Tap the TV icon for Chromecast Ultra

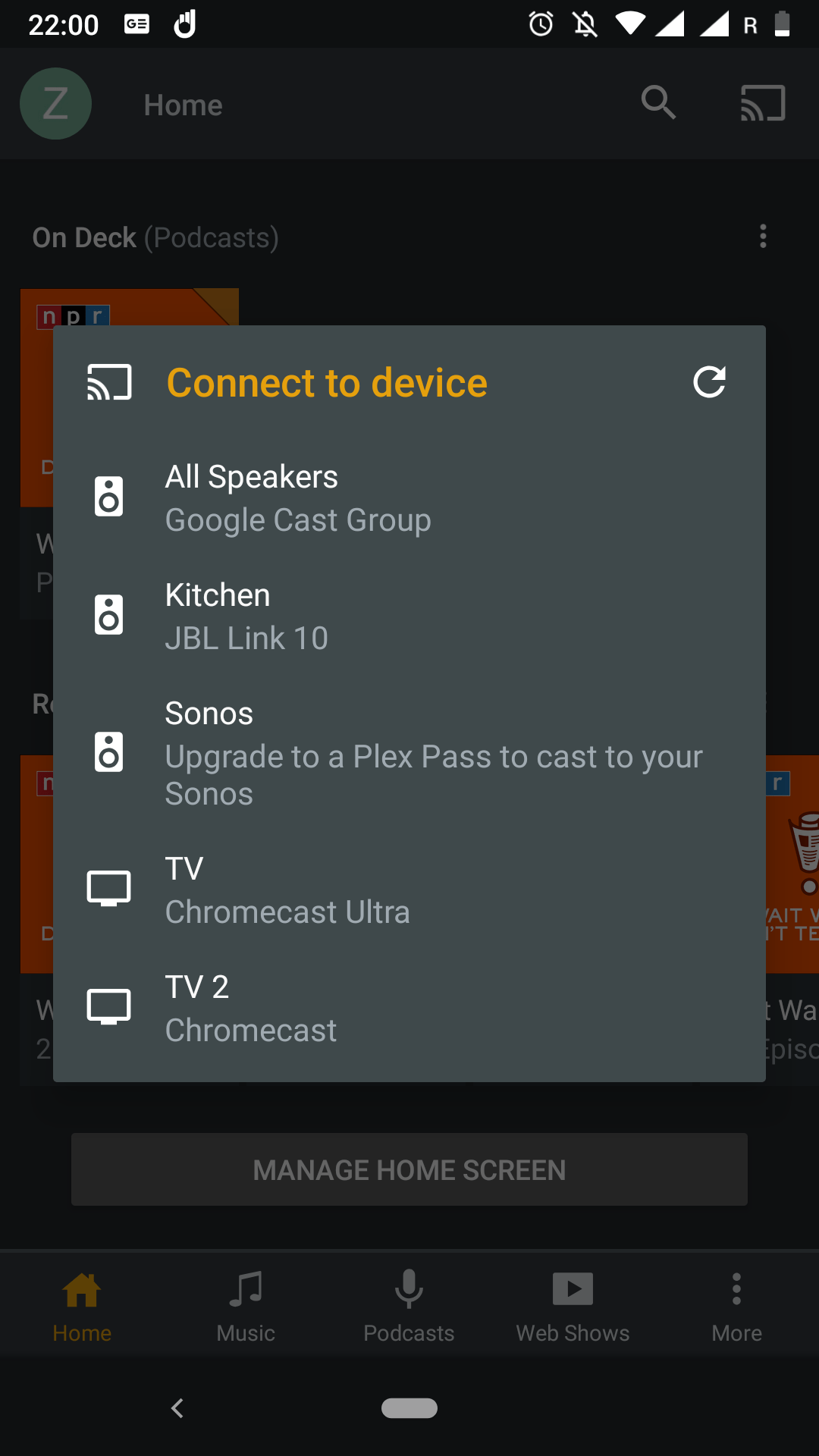(109, 887)
